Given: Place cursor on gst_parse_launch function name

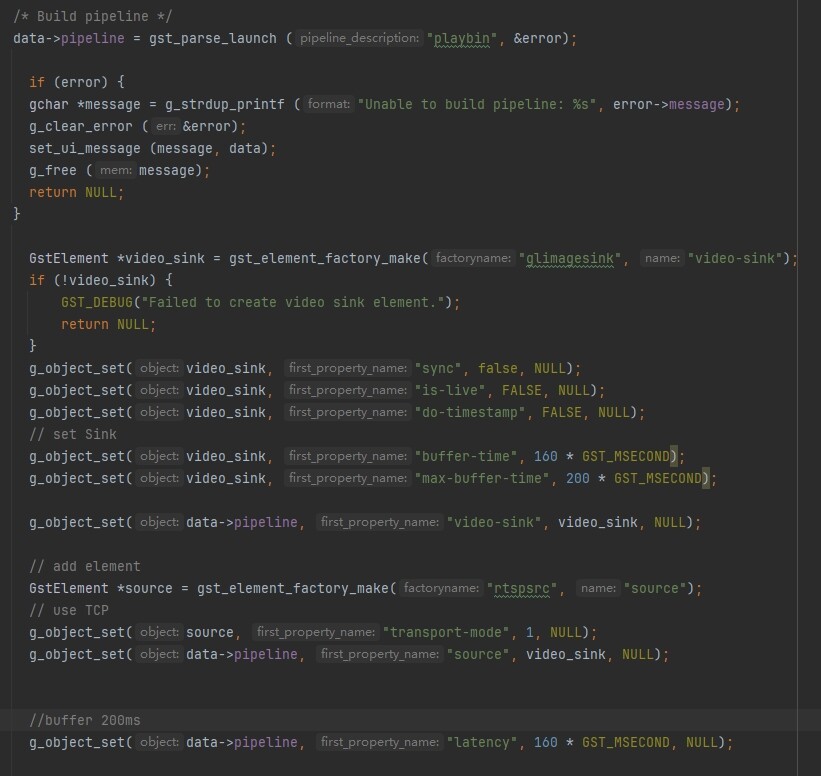Looking at the screenshot, I should coord(213,38).
